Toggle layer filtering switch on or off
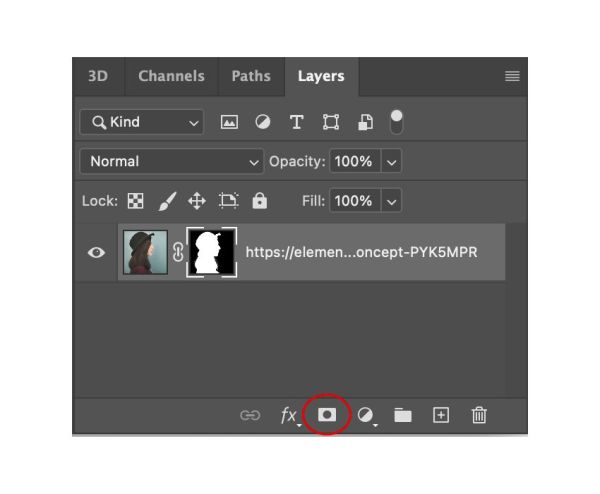 pos(396,122)
